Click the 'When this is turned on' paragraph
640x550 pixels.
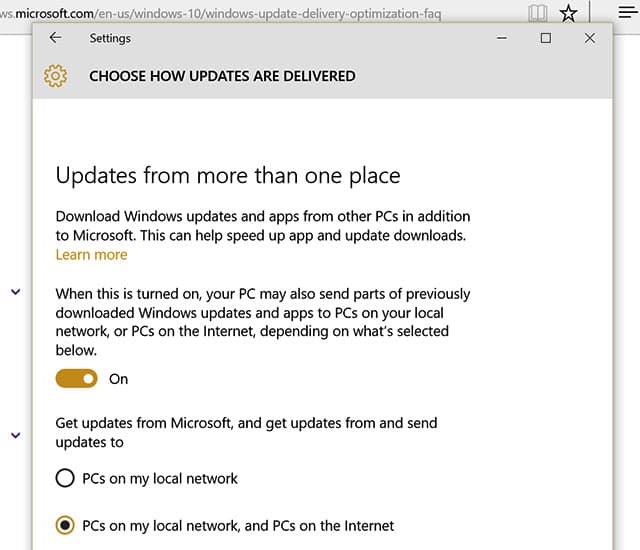[263, 322]
